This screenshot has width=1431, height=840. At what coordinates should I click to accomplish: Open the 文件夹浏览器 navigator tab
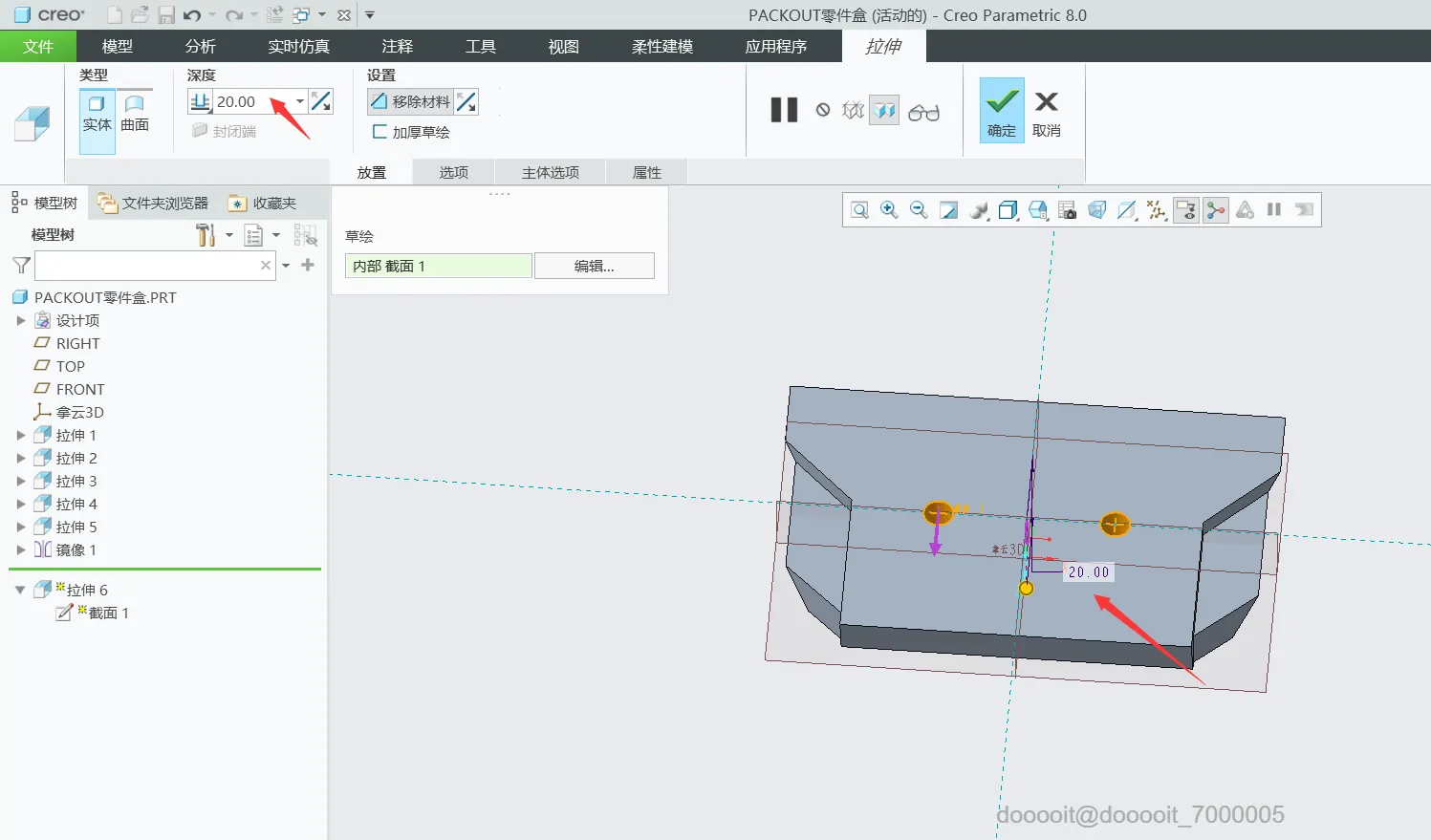pyautogui.click(x=153, y=204)
